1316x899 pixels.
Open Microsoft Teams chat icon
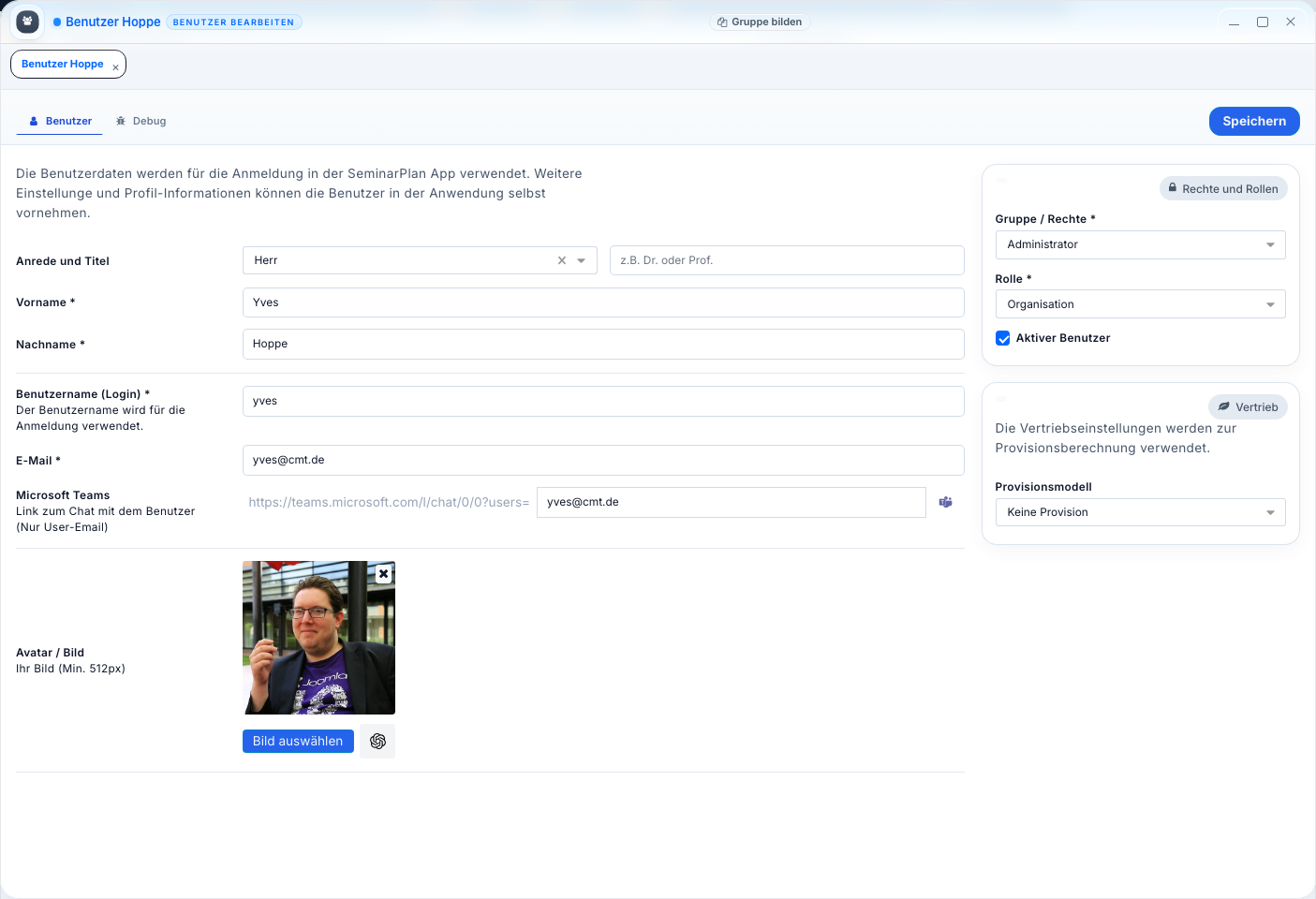pyautogui.click(x=945, y=503)
